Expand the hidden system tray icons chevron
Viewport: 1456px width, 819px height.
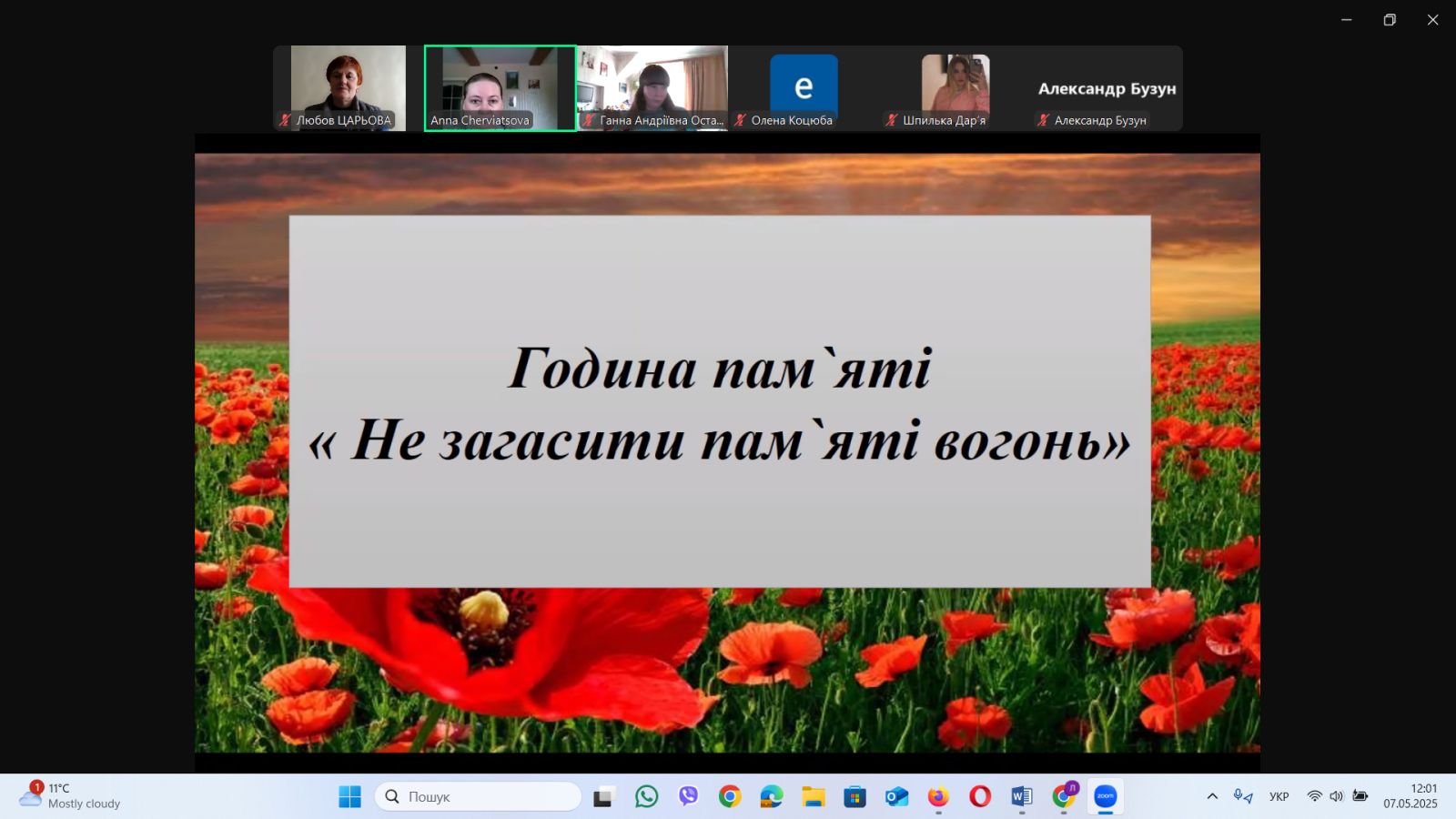click(1212, 796)
